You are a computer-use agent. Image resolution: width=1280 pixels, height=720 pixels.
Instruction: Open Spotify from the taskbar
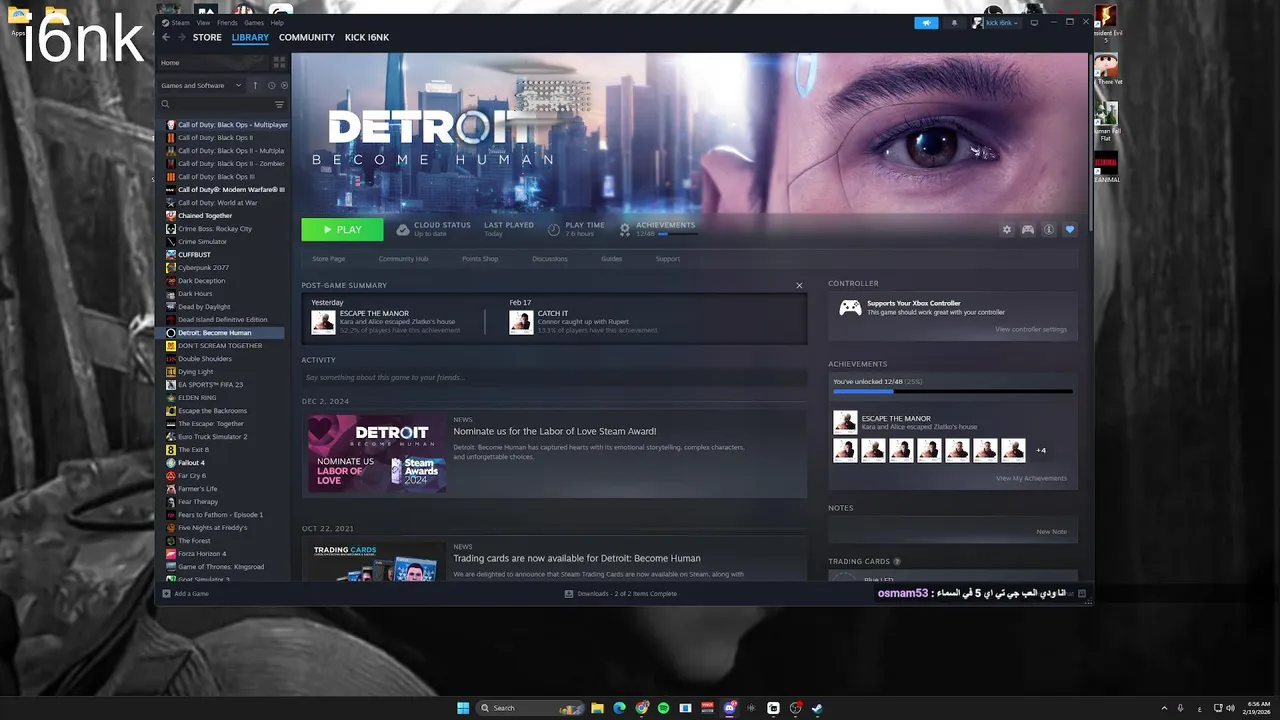[x=664, y=708]
